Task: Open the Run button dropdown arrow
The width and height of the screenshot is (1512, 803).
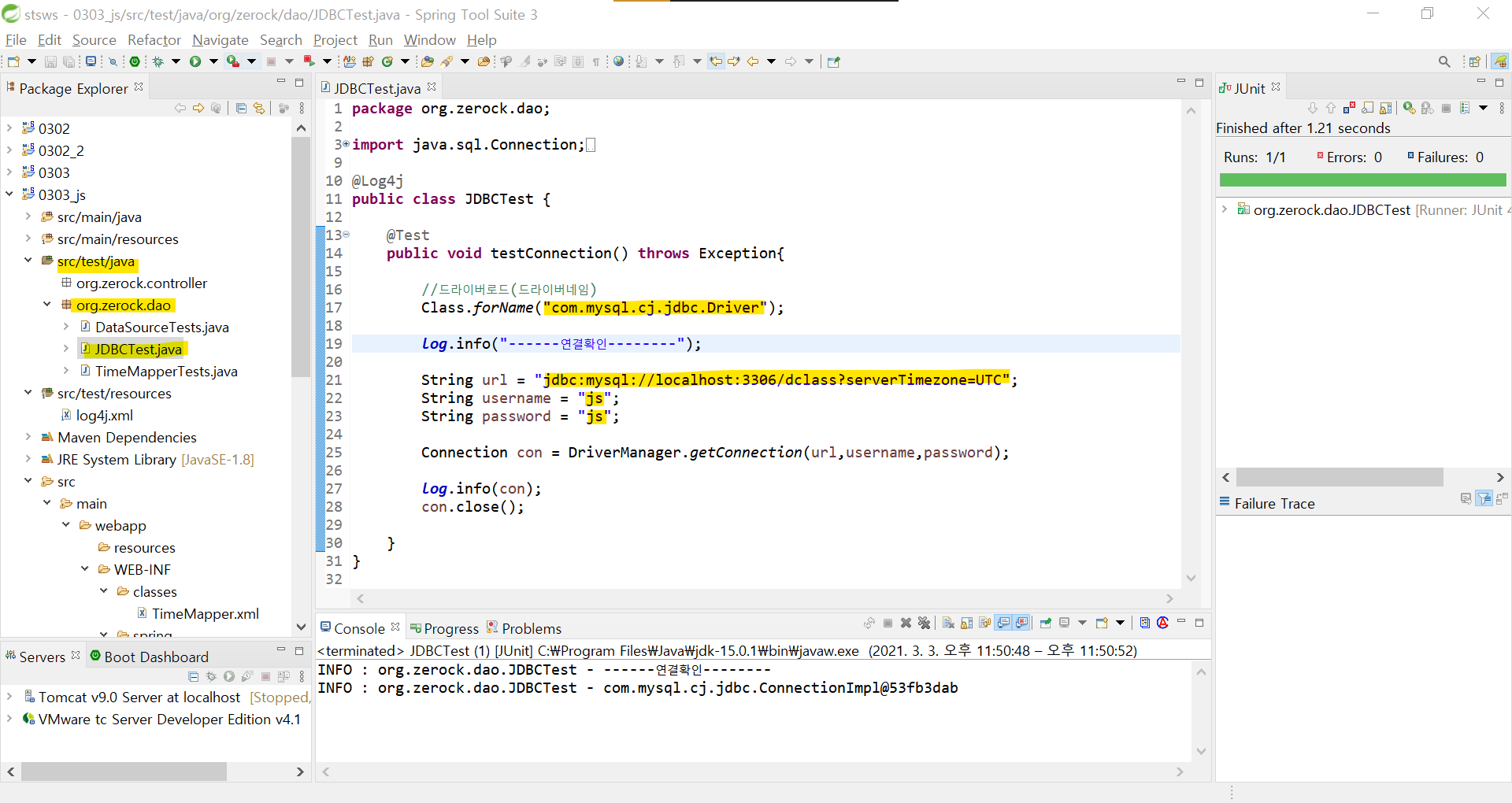Action: pos(213,61)
